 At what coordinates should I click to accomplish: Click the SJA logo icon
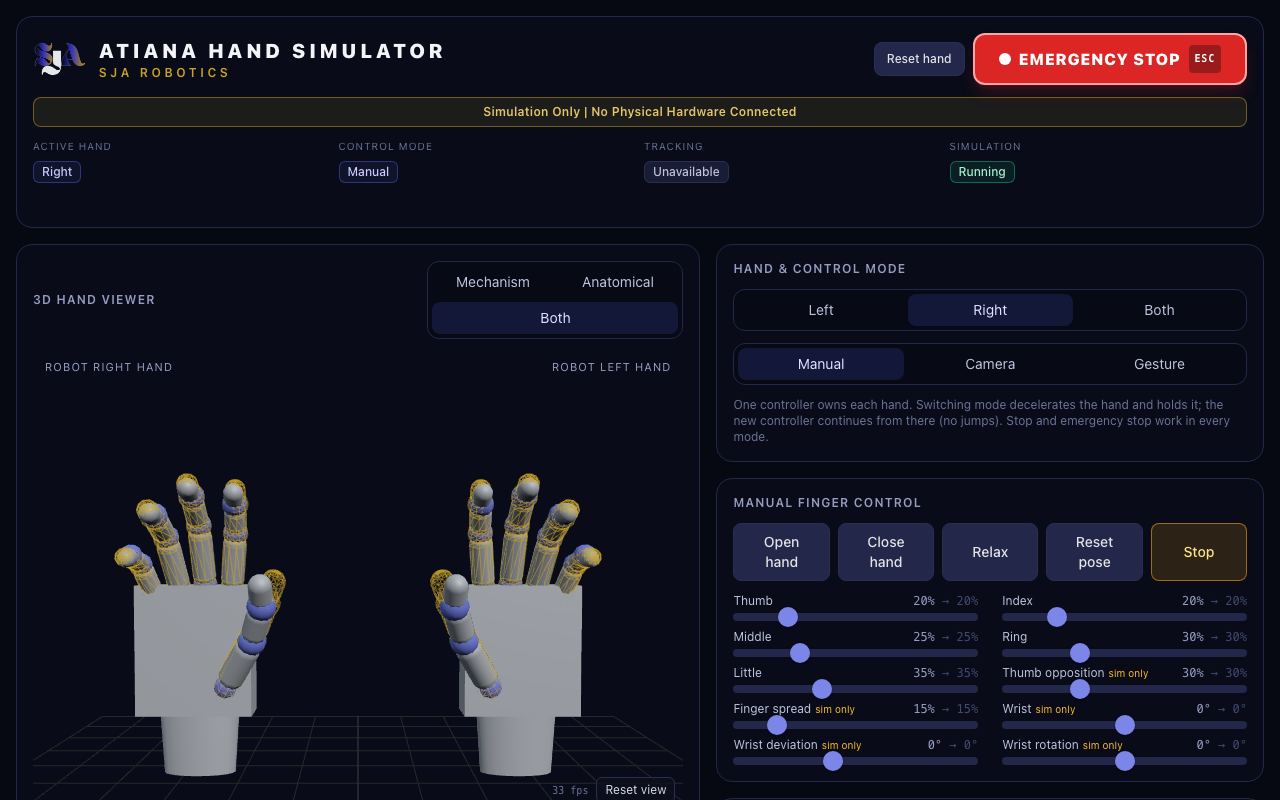pyautogui.click(x=59, y=59)
